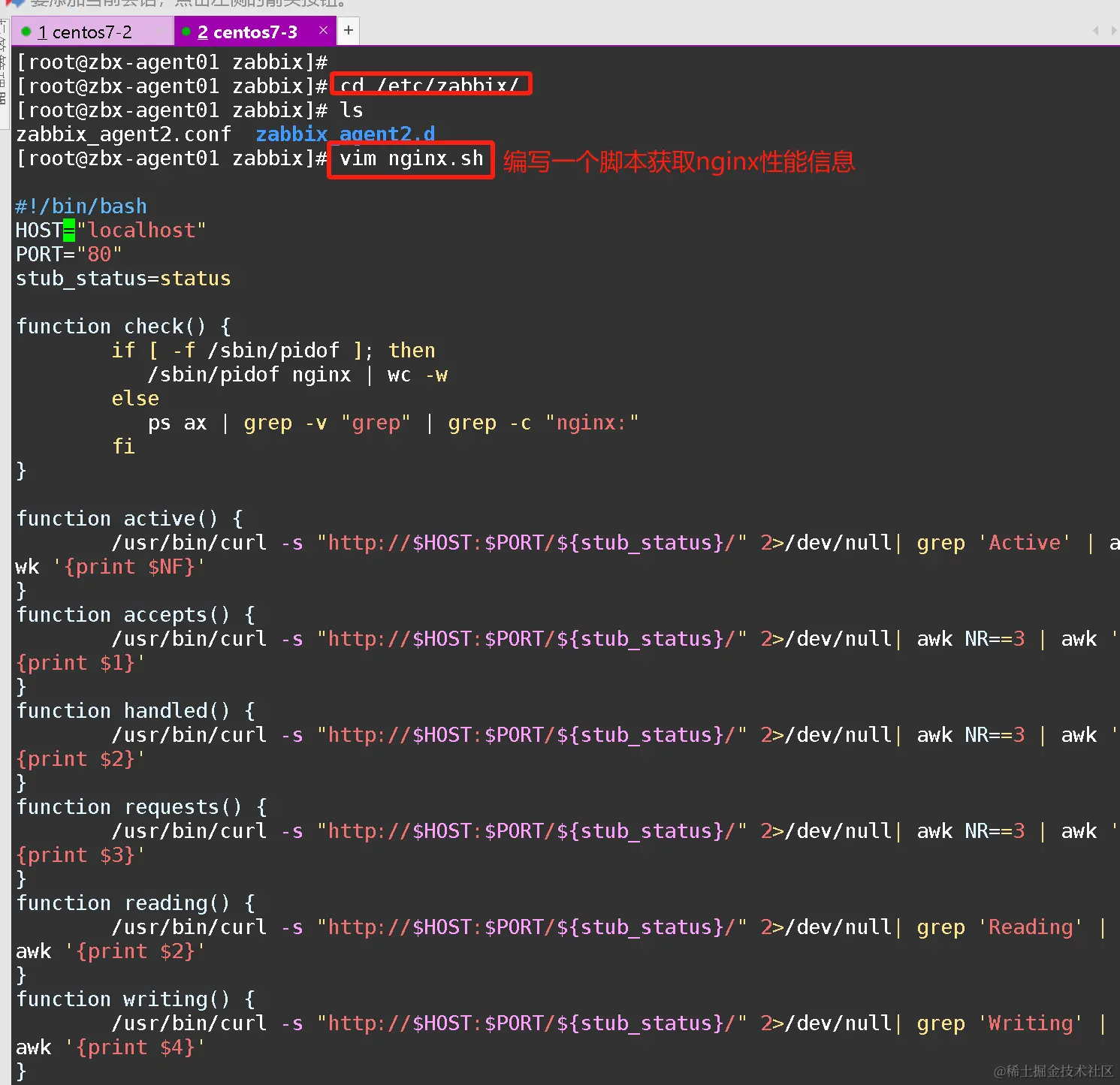
Task: Close the centos7-3 tab
Action: coord(323,30)
